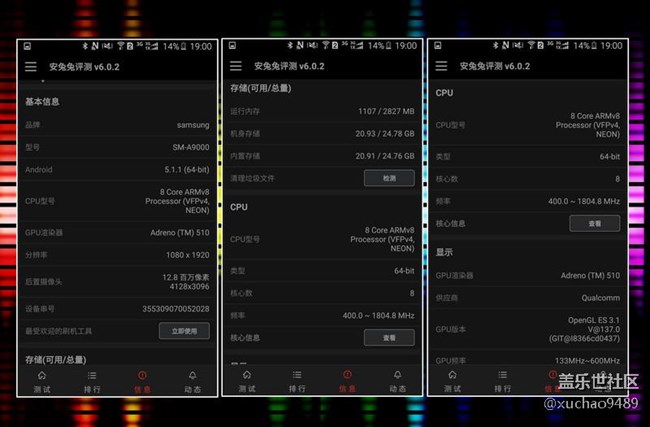The height and width of the screenshot is (427, 650).
Task: Tap battery indicator in left phone status bar
Action: click(180, 46)
